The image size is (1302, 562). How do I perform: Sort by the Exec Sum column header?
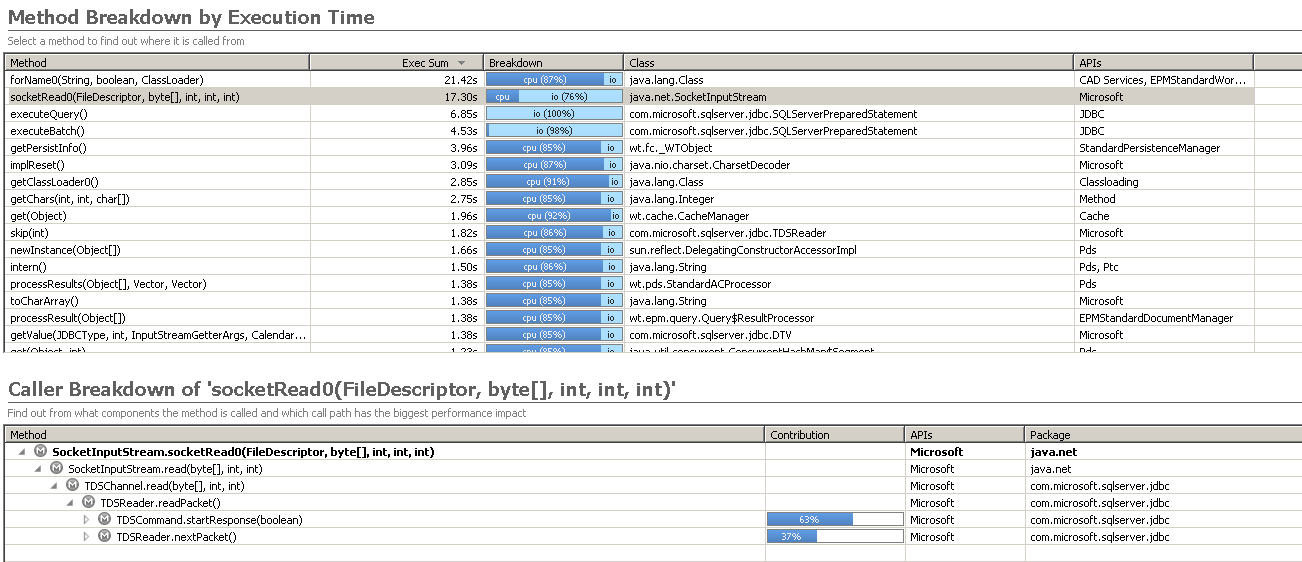pos(396,62)
